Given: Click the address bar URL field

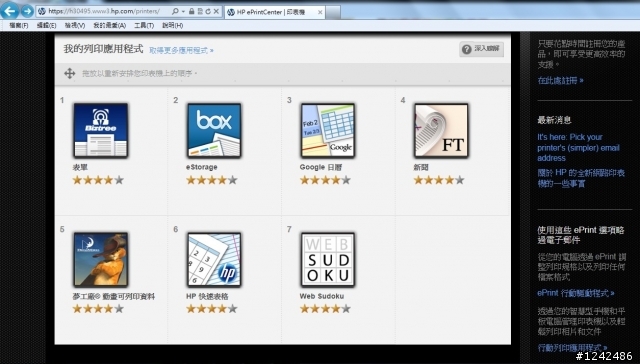Looking at the screenshot, I should click(104, 11).
